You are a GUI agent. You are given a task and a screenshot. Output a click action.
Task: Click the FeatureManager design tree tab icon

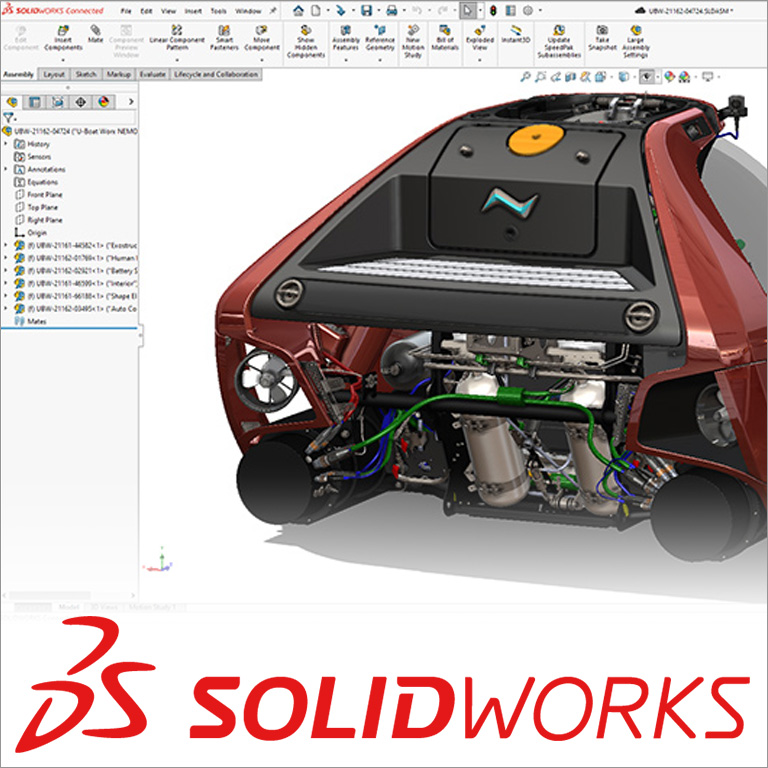pyautogui.click(x=12, y=102)
